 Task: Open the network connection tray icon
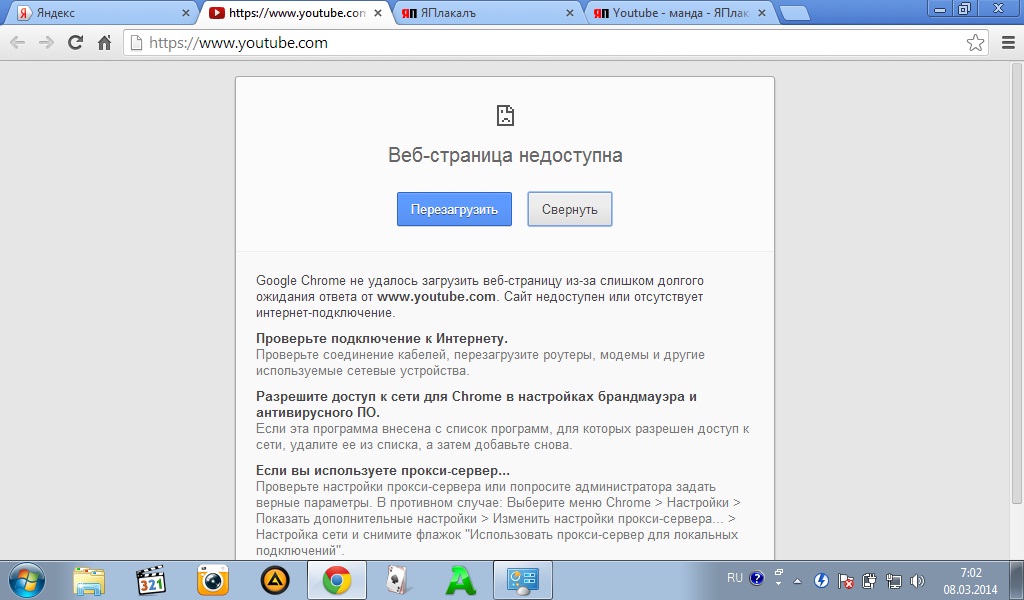point(893,580)
